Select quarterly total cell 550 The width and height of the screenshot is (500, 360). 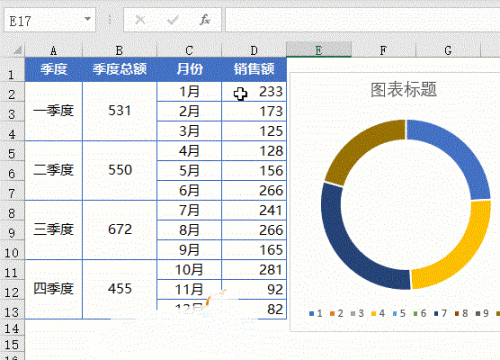pyautogui.click(x=119, y=170)
